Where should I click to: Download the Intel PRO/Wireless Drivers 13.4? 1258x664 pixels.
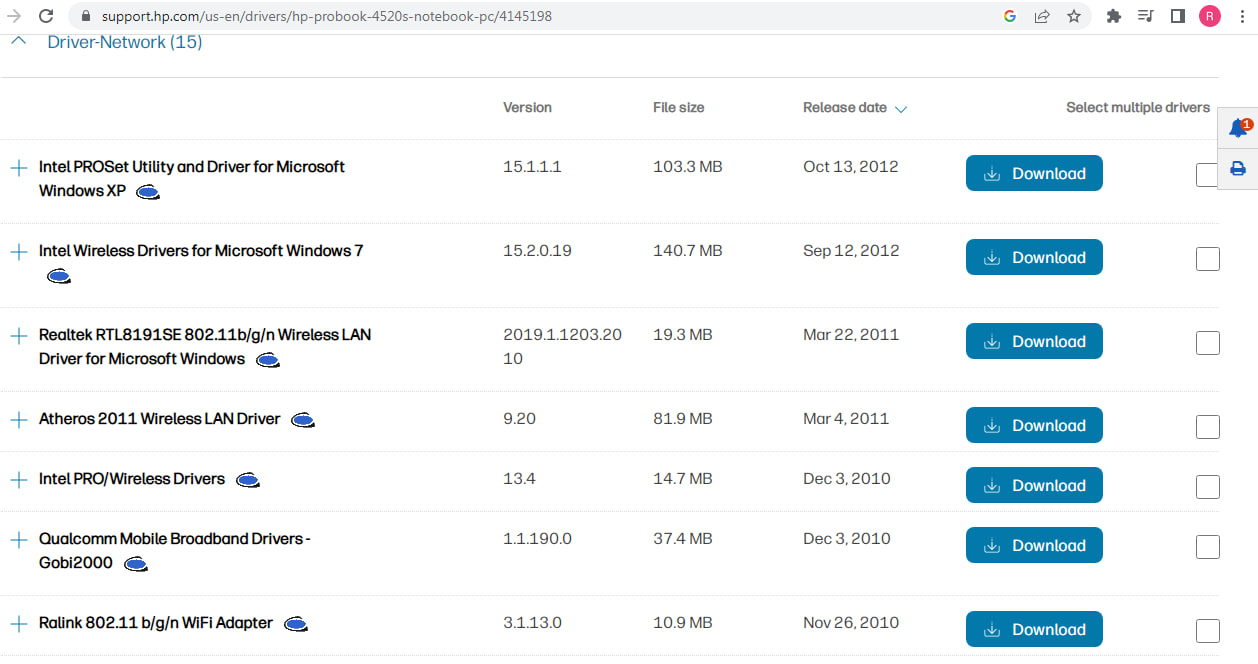pos(1034,485)
